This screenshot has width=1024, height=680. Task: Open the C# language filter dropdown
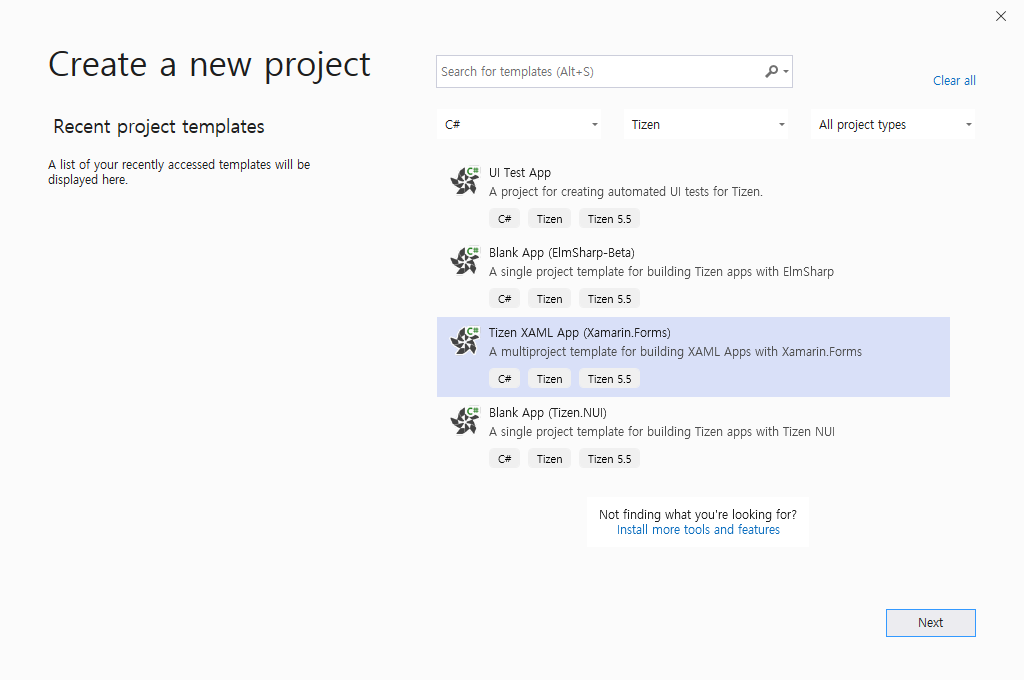521,125
